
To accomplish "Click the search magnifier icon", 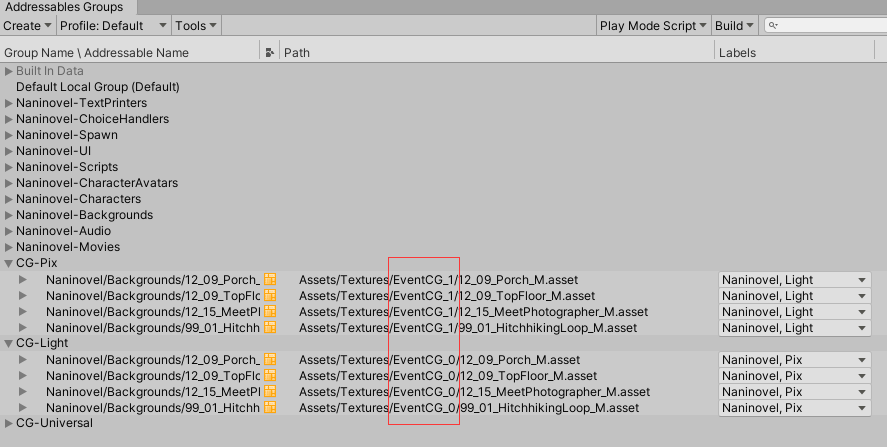I will (x=773, y=26).
